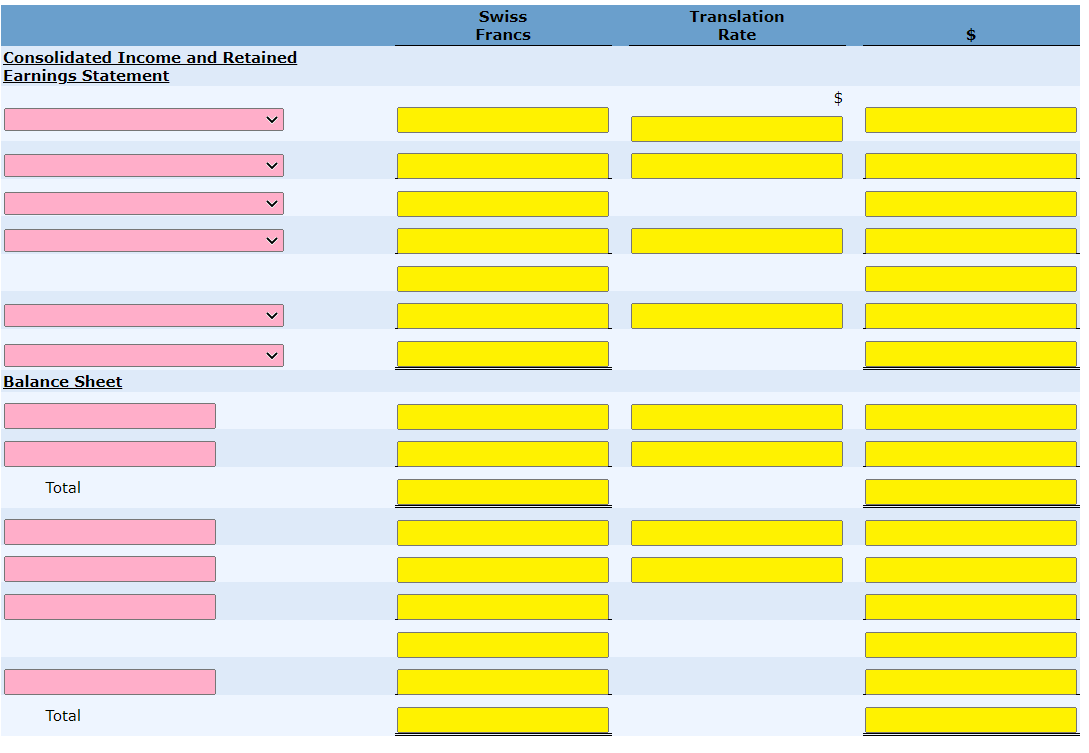
Task: Click Swiss Francs field in second Balance Sheet row
Action: pos(503,454)
